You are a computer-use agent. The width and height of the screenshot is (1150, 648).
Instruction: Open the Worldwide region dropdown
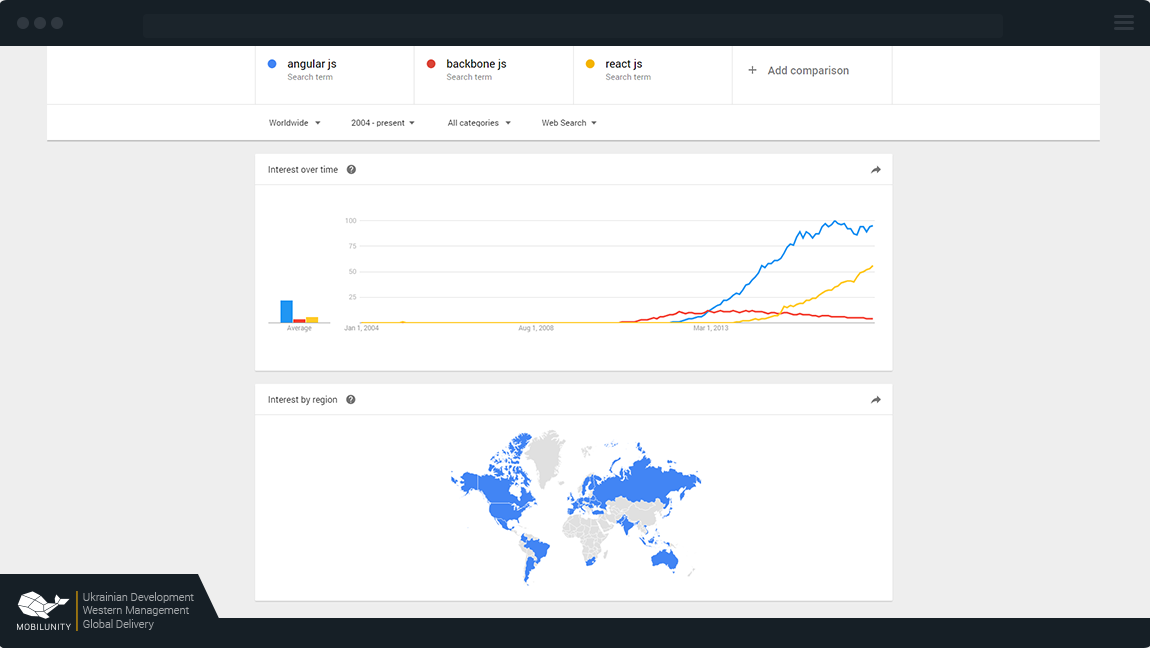click(294, 123)
